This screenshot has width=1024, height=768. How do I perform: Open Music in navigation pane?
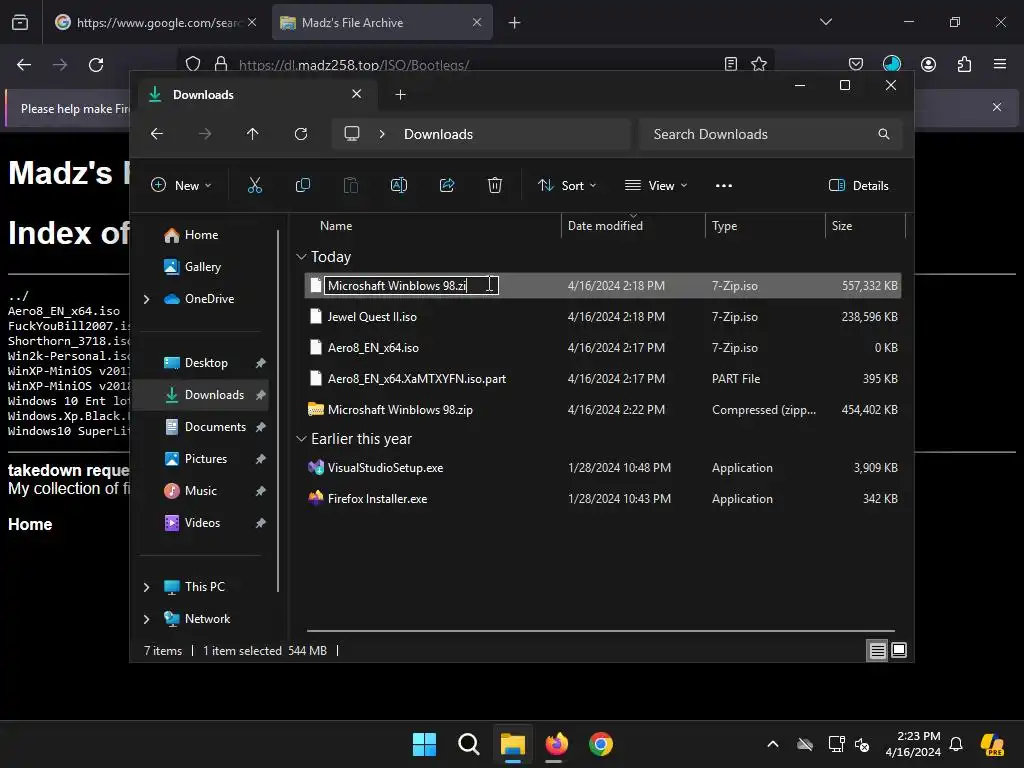[x=200, y=491]
